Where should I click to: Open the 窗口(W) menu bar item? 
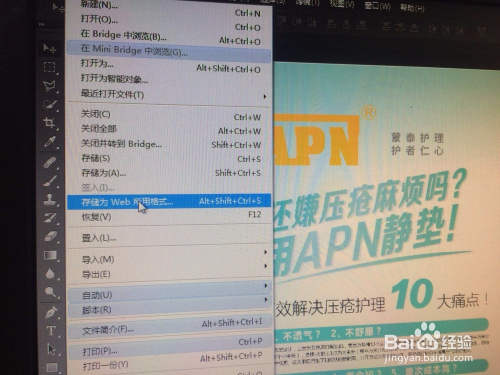point(377,5)
